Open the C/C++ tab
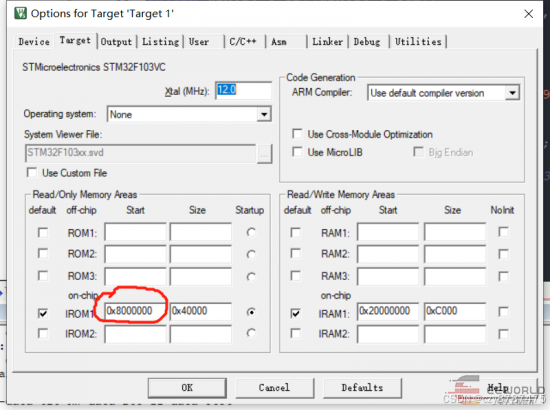 pos(243,42)
